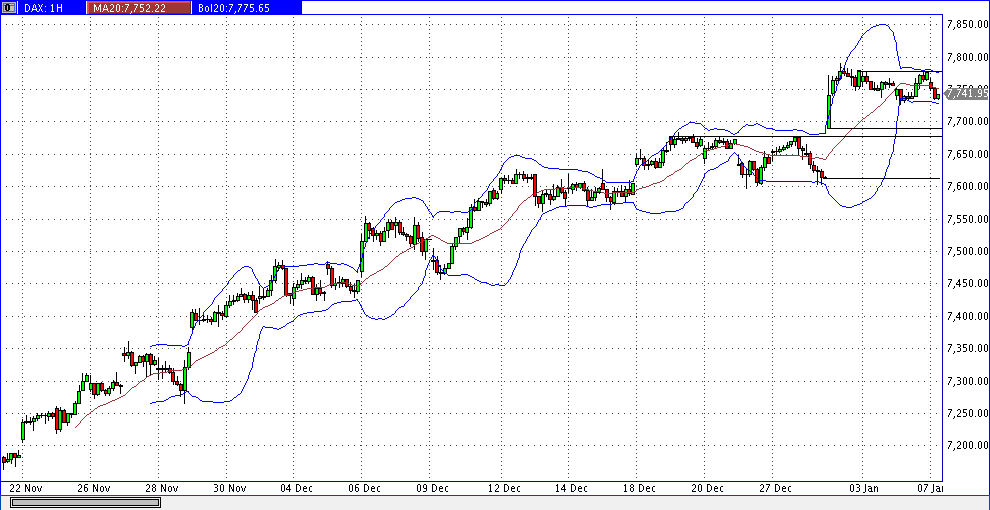Click the chart menu icon beside DAX label

pos(8,7)
